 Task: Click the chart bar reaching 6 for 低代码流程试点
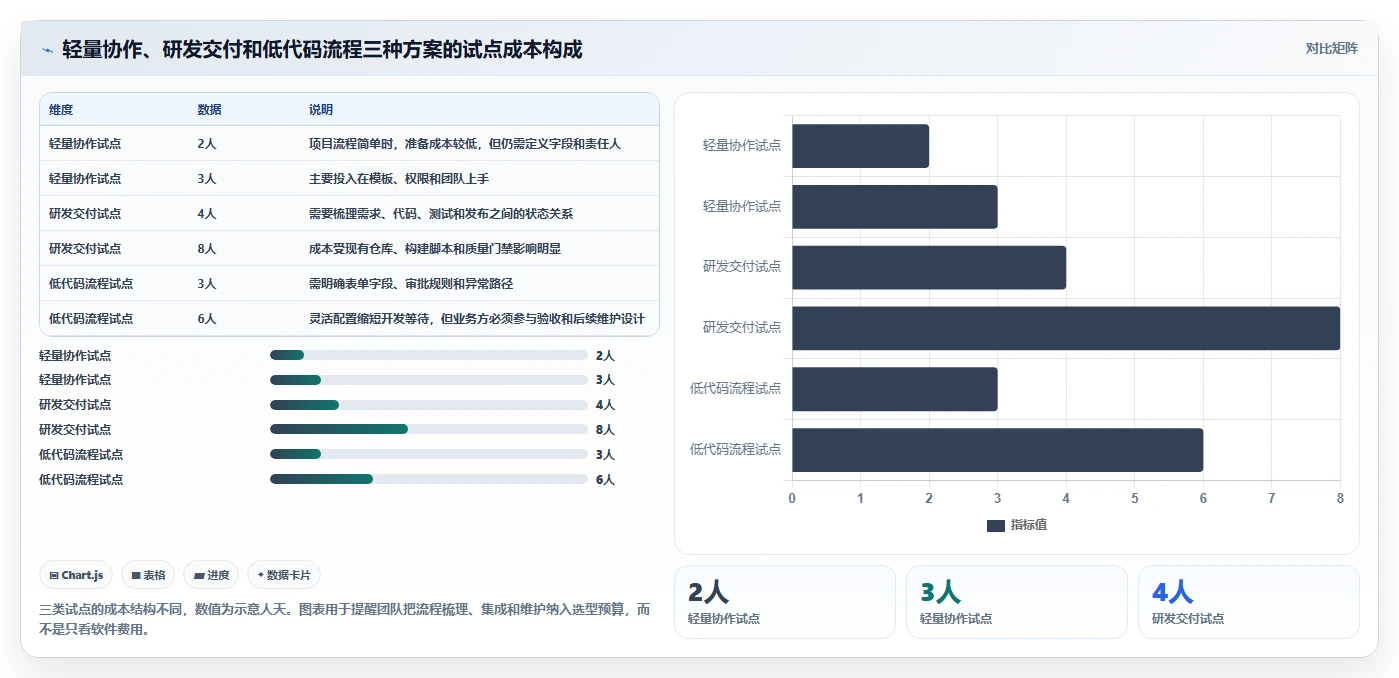tap(997, 450)
